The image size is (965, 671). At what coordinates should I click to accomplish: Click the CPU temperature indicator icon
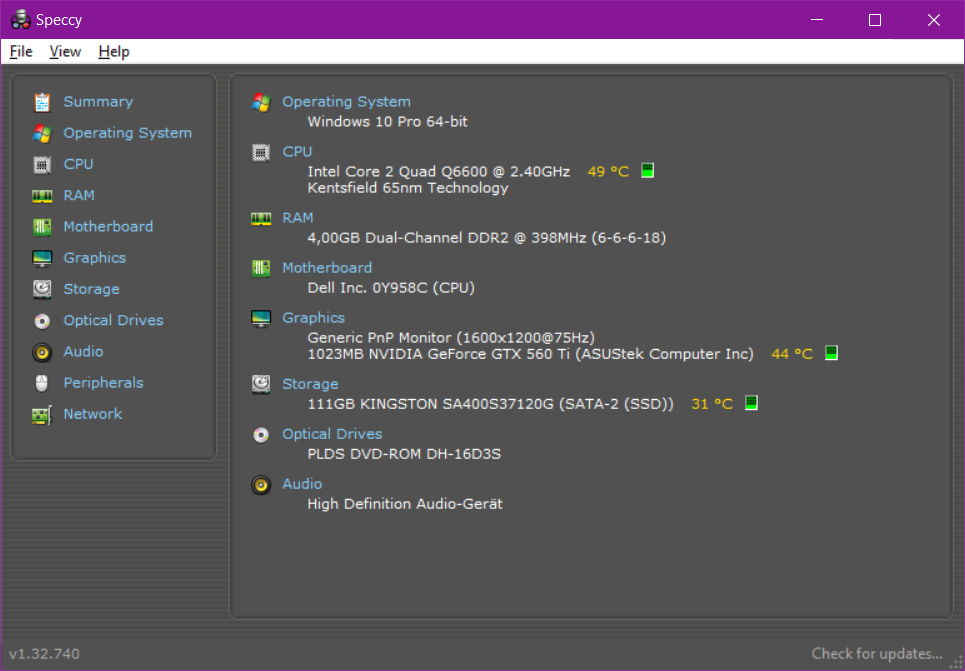[x=647, y=171]
